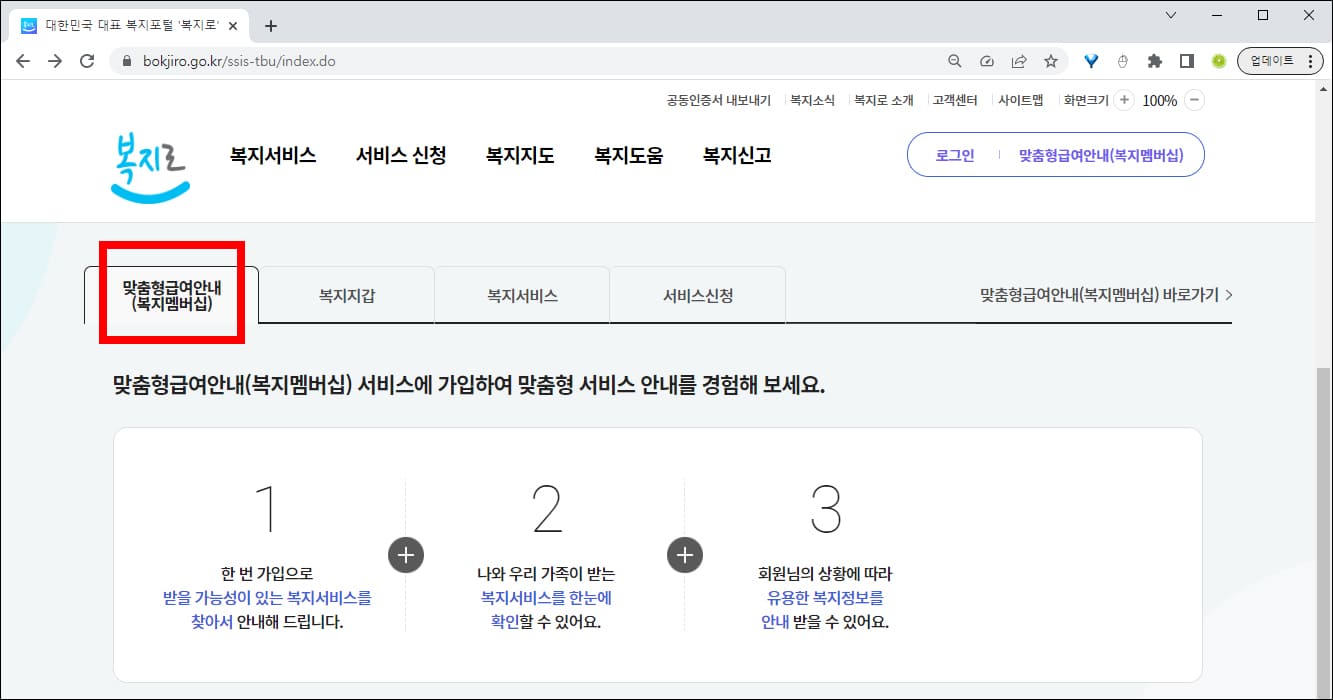Reload the page with the refresh icon
Image resolution: width=1333 pixels, height=700 pixels.
88,60
